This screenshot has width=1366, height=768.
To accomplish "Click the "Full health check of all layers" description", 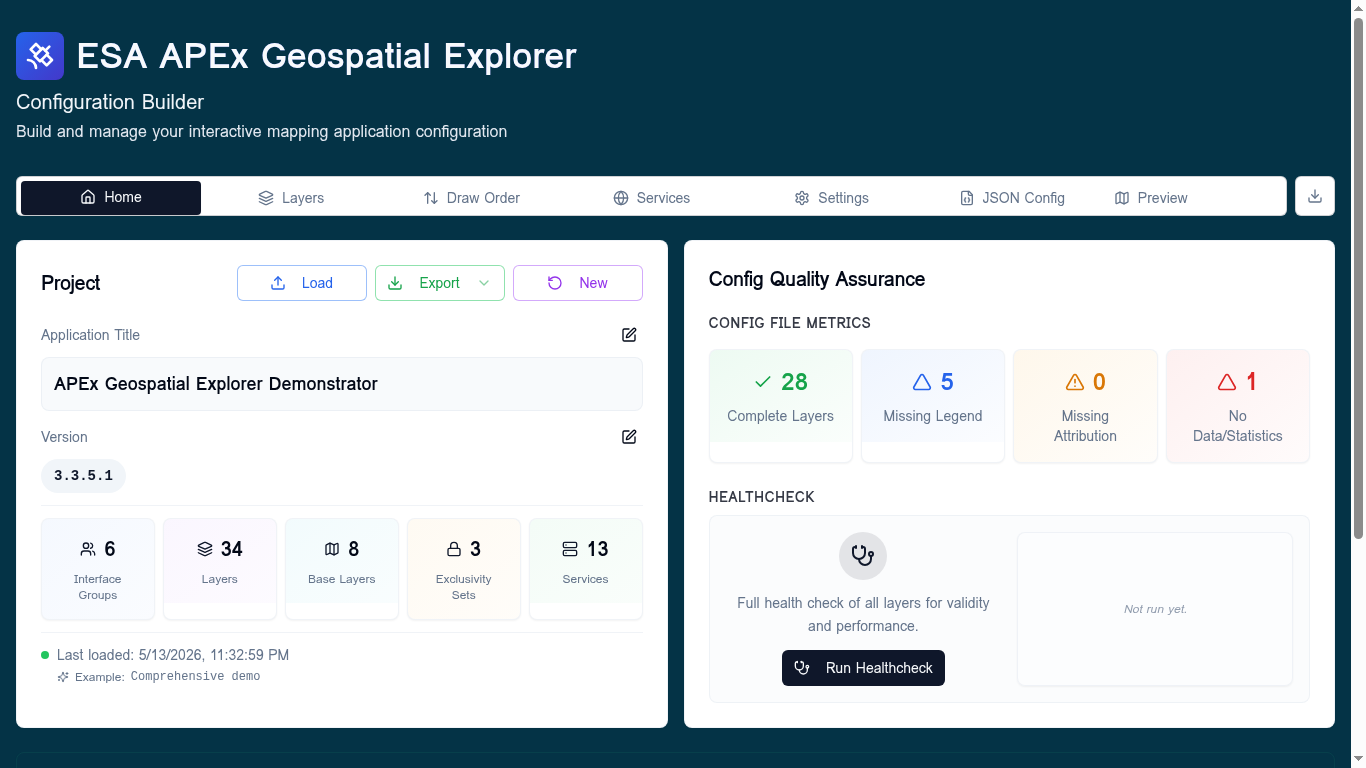I will tap(863, 614).
